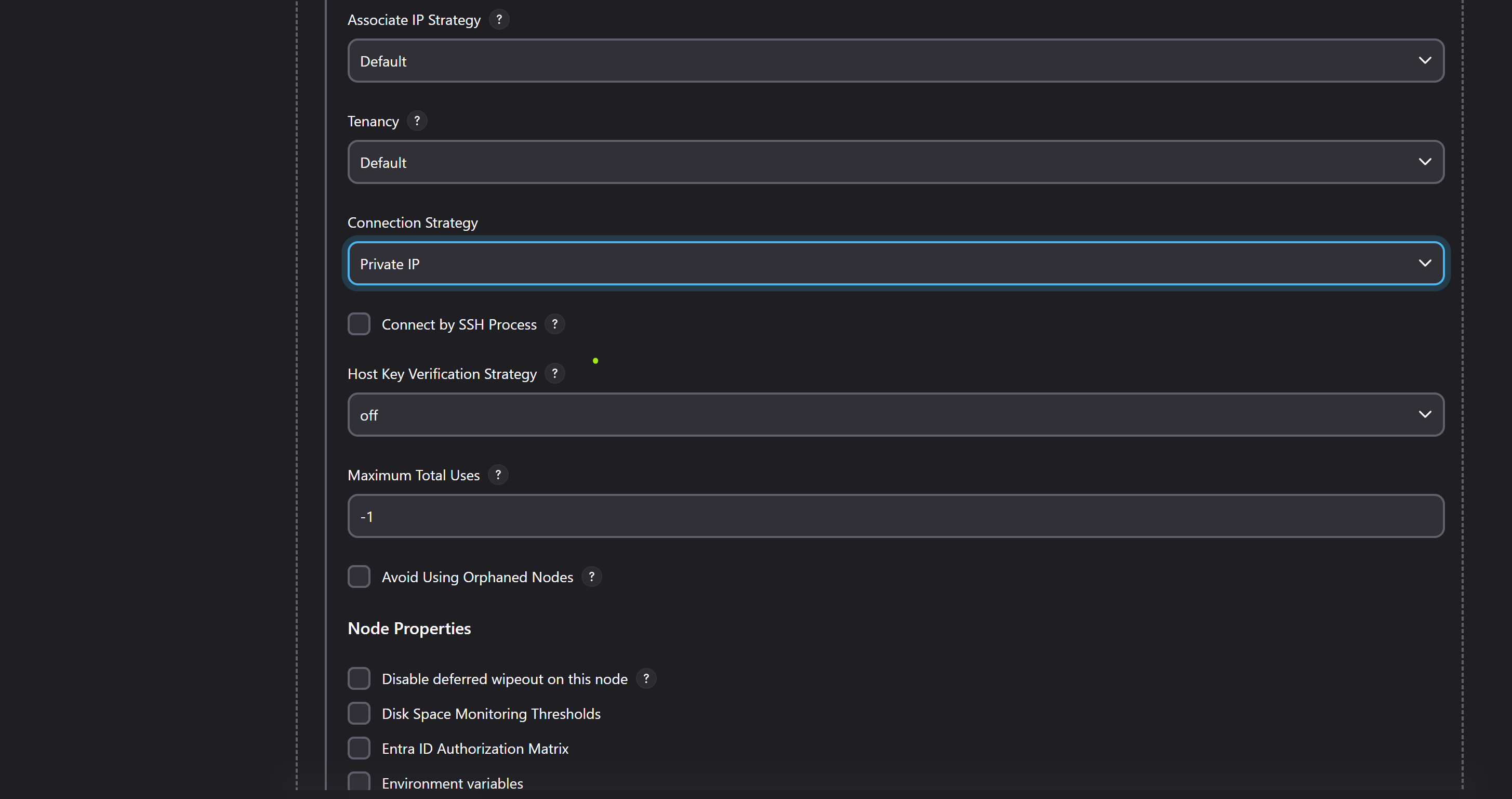The height and width of the screenshot is (799, 1512).
Task: Show help for Connect by SSH Process
Action: 555,324
